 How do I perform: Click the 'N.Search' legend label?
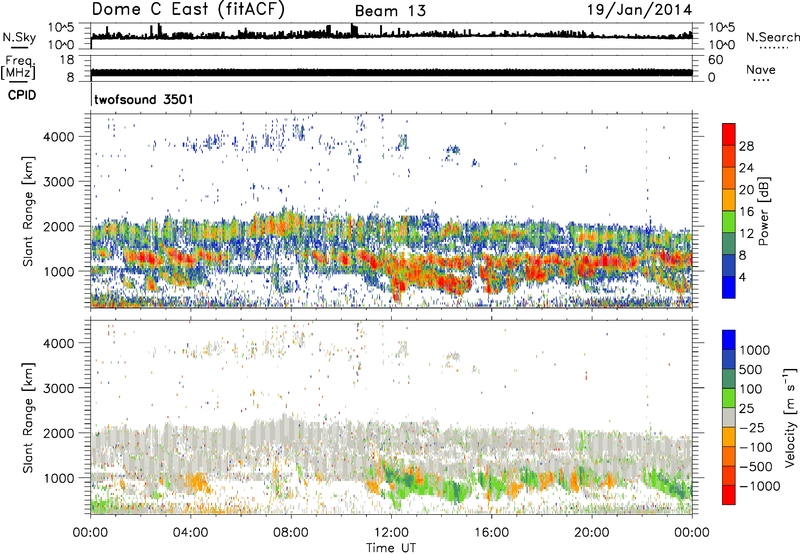[x=773, y=37]
